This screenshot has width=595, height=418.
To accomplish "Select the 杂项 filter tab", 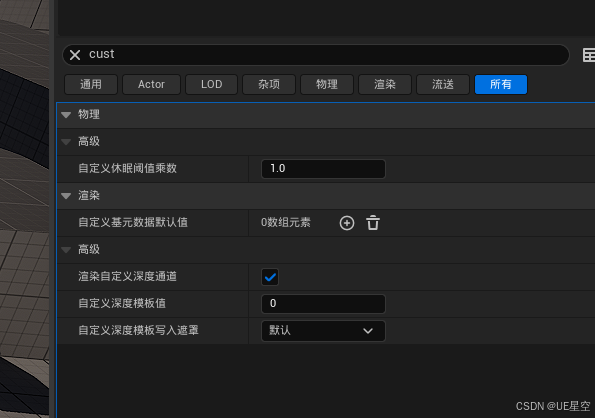I will 269,84.
